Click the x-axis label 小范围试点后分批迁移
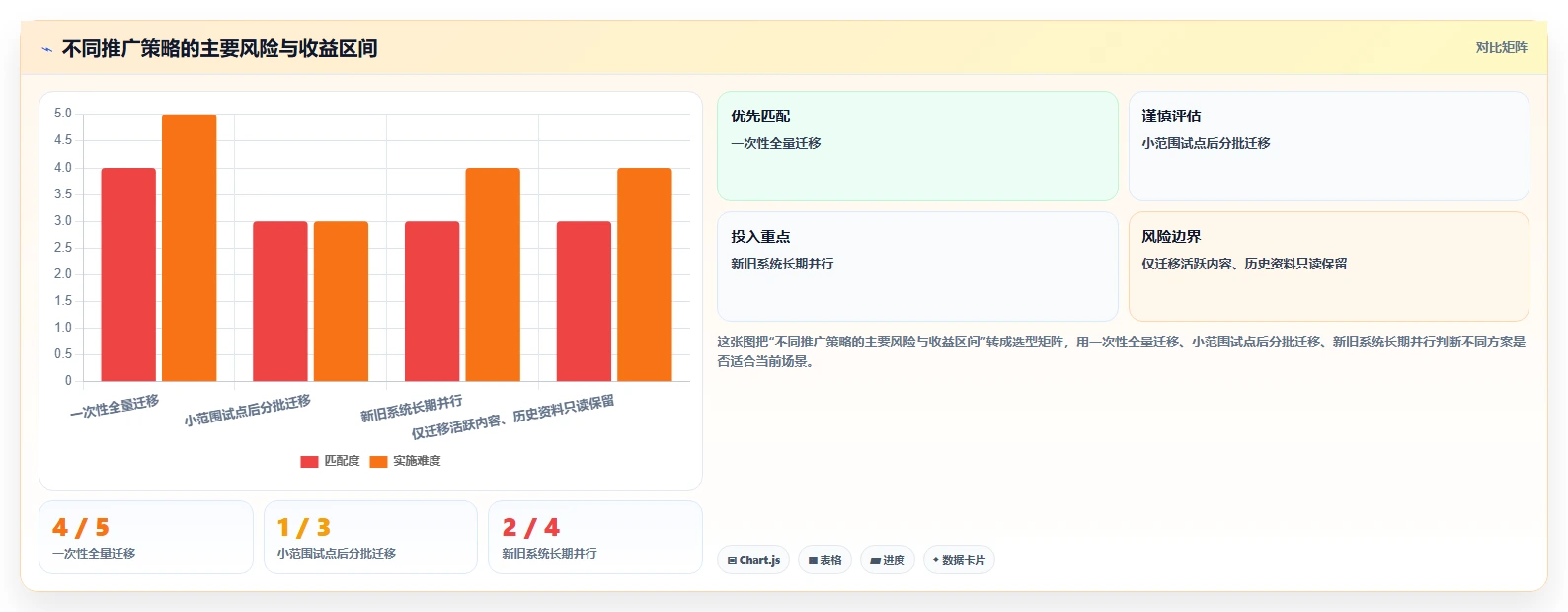Image resolution: width=1568 pixels, height=612 pixels. click(247, 411)
